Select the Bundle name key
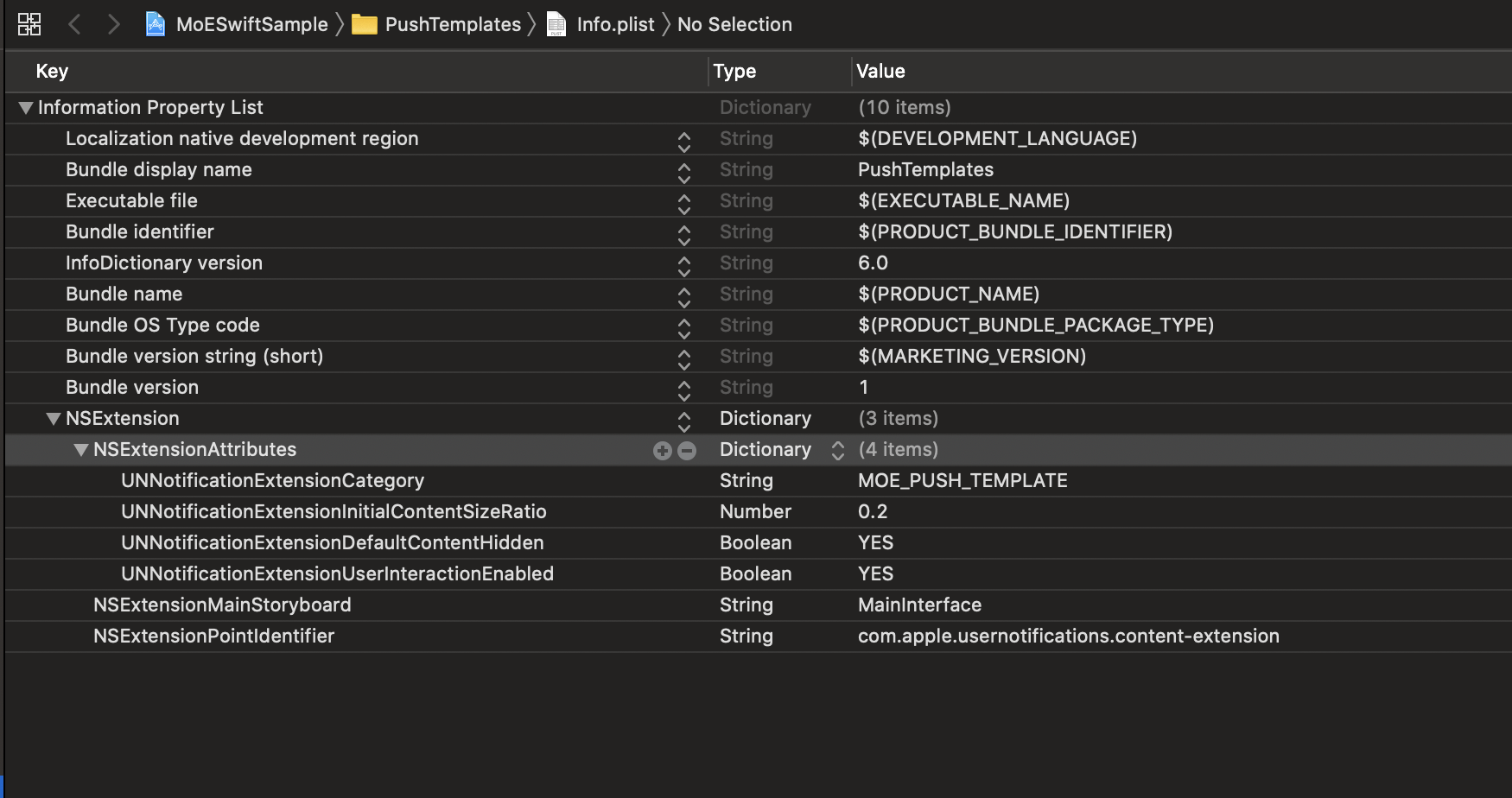The height and width of the screenshot is (798, 1512). coord(124,294)
